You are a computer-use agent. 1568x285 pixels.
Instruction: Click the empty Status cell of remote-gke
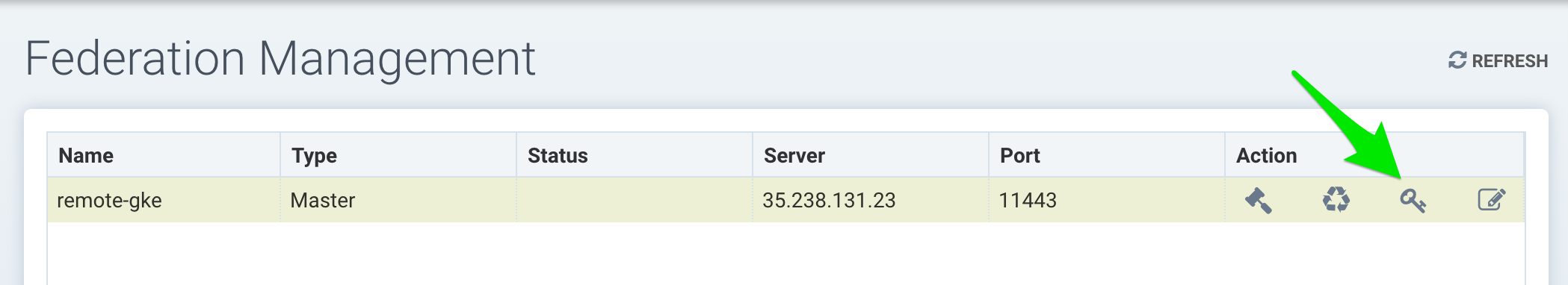(635, 200)
